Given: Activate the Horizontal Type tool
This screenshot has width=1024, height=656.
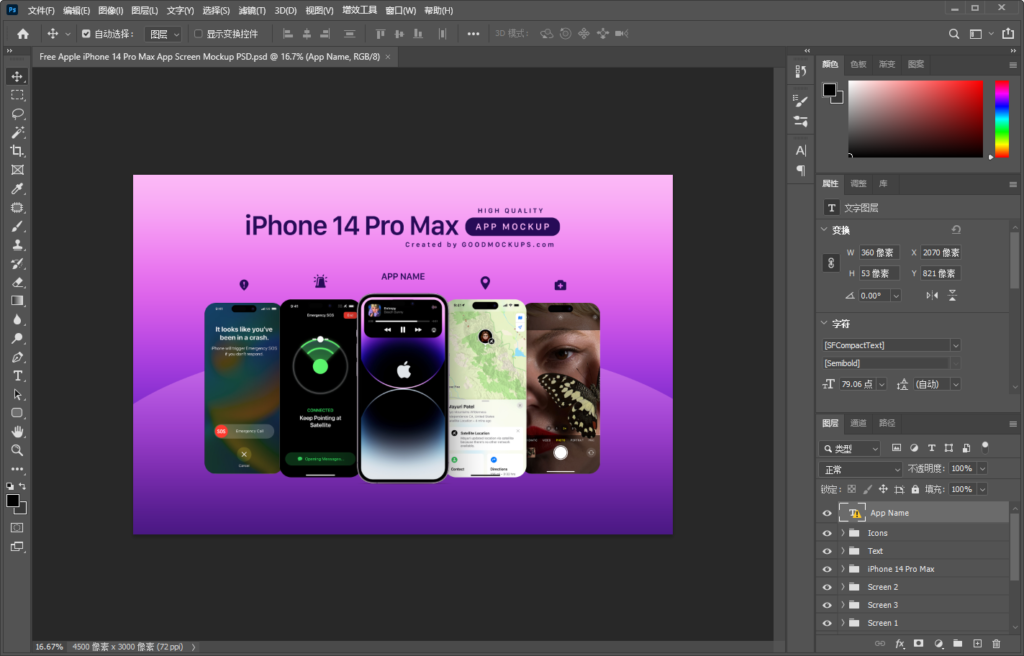Looking at the screenshot, I should tap(17, 376).
